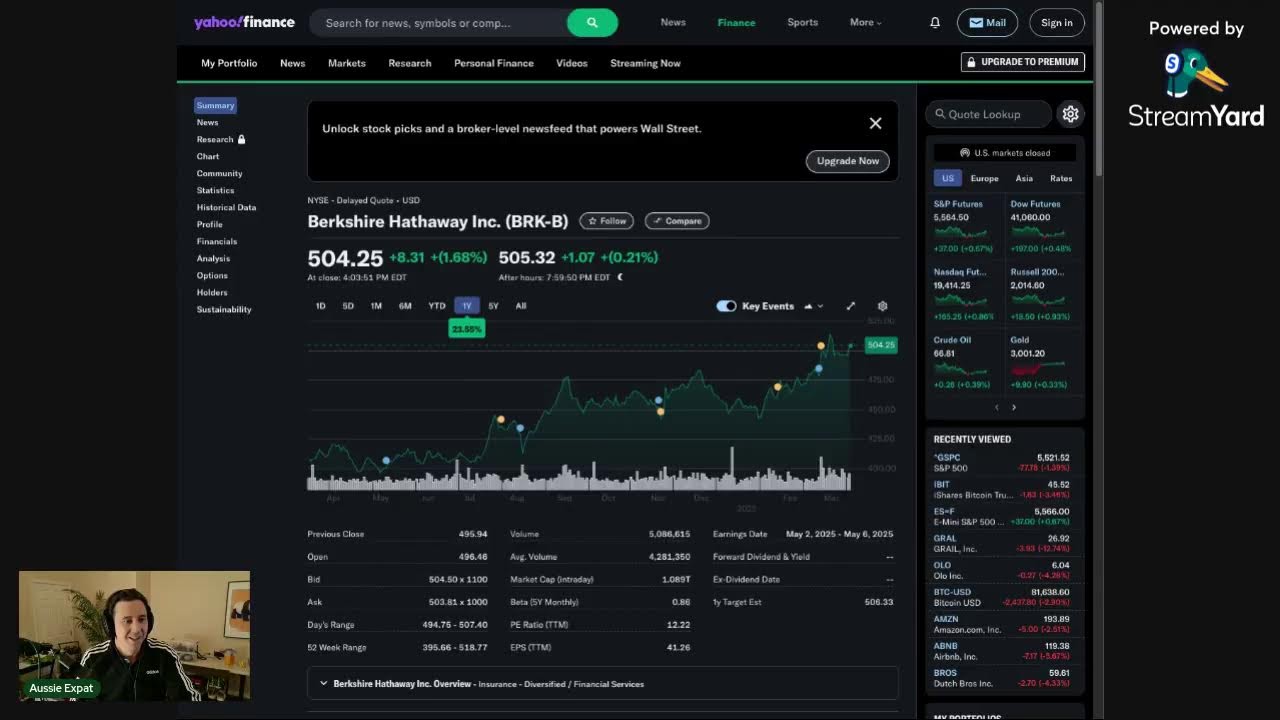The image size is (1280, 720).
Task: Select the 5Y chart range
Action: (x=493, y=306)
